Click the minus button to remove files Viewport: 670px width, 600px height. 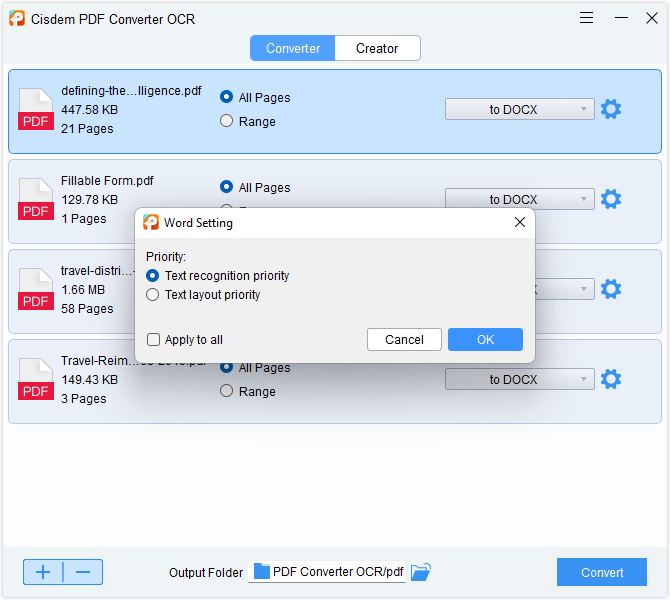(83, 572)
